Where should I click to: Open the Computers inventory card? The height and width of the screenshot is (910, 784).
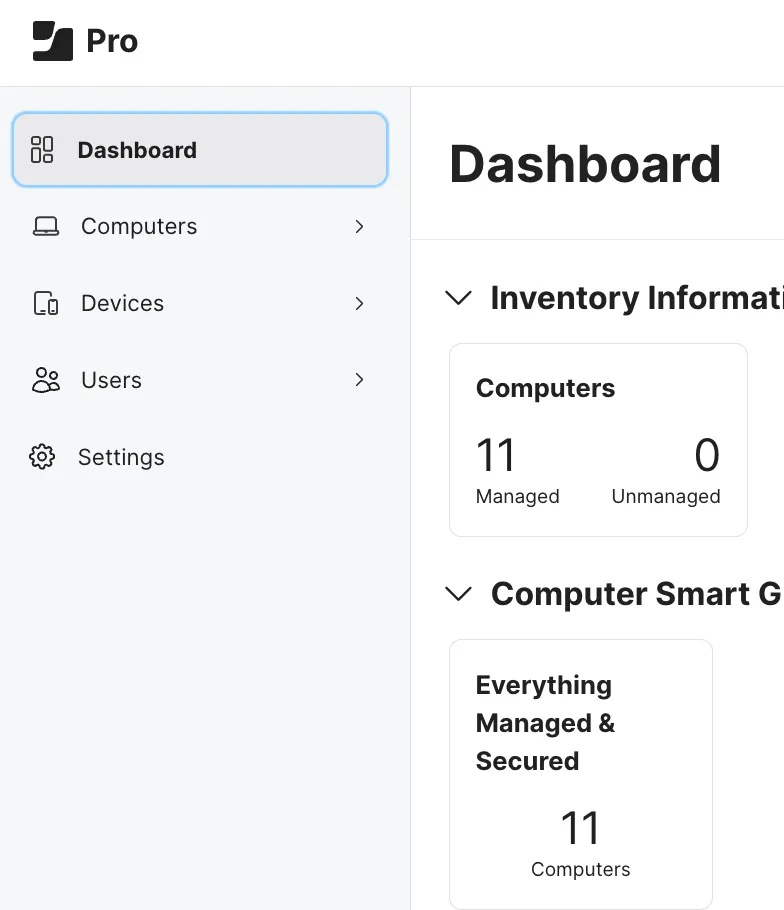coord(598,440)
